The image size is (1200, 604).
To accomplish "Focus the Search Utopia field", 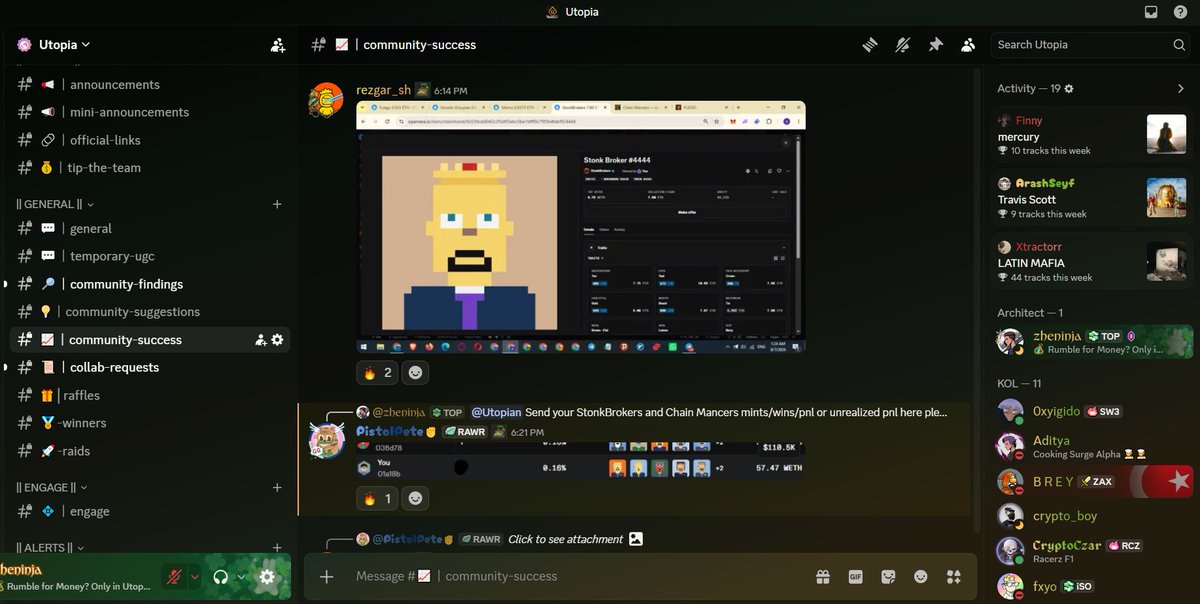I will (x=1091, y=45).
